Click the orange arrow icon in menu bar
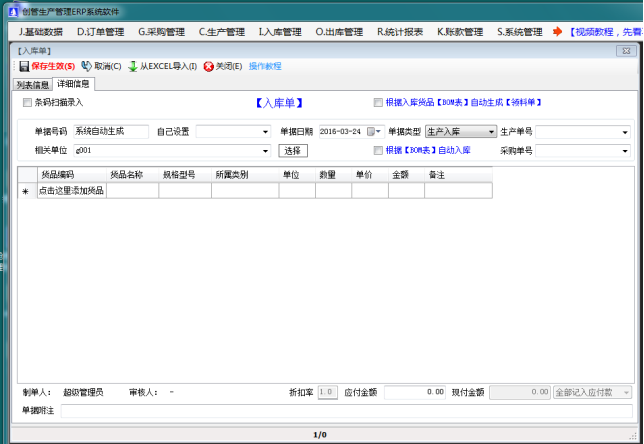Screen dimensions: 644x444 tap(557, 31)
